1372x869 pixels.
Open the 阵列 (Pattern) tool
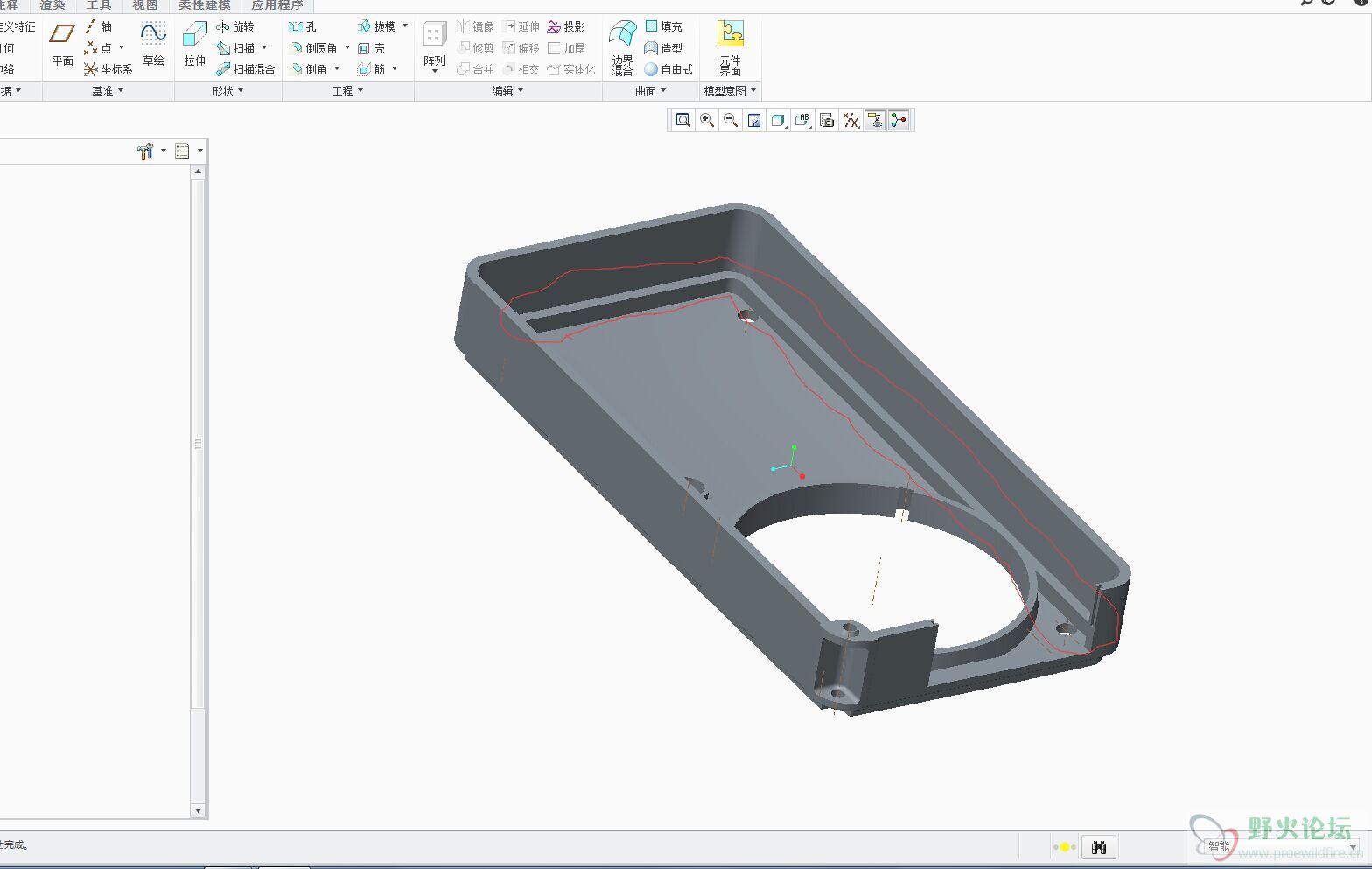coord(434,46)
